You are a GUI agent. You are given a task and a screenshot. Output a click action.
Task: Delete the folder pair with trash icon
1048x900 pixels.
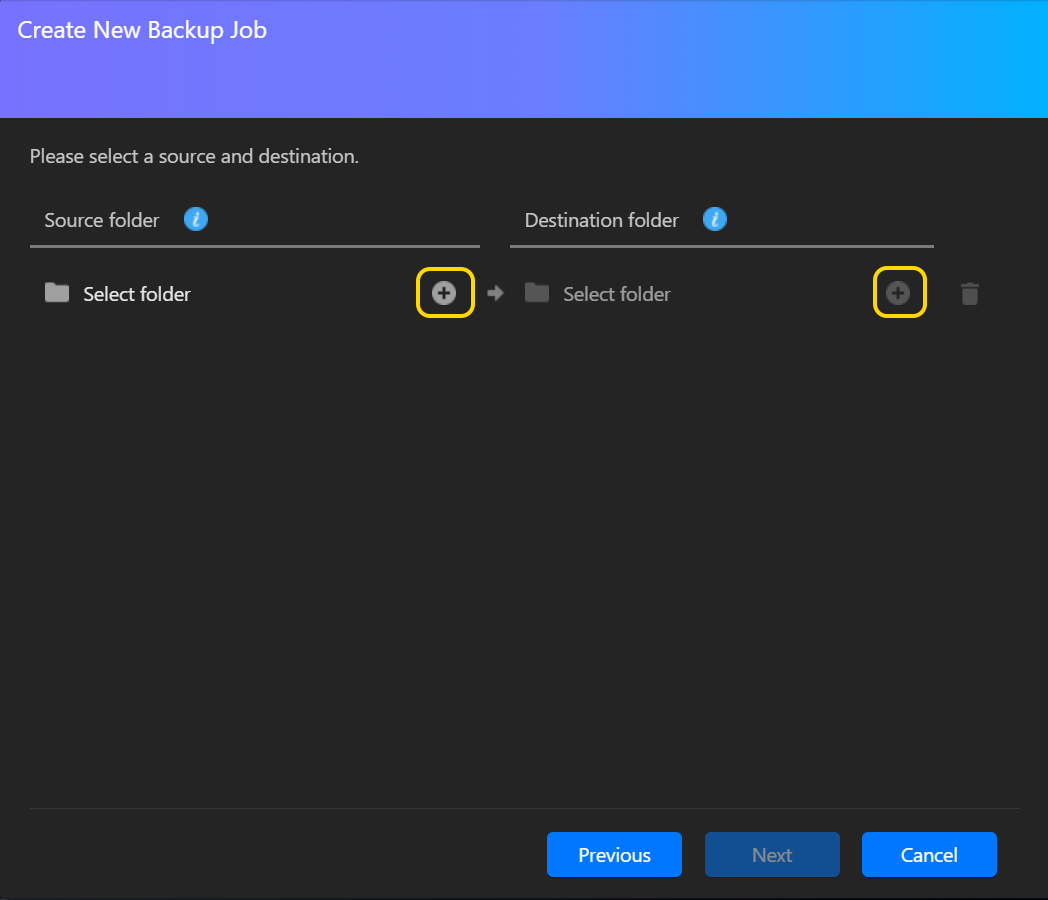969,294
